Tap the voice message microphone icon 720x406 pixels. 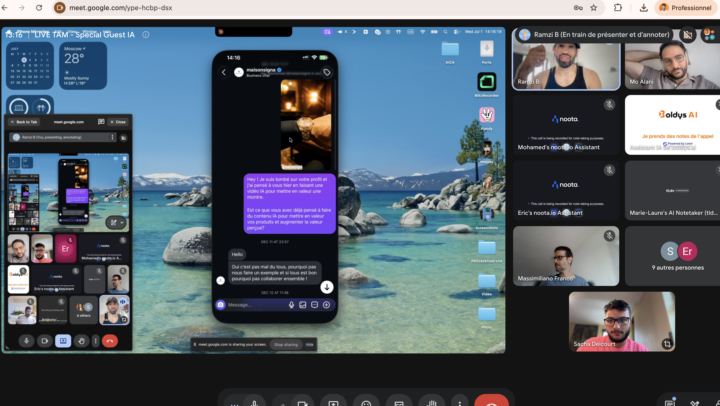tap(291, 304)
